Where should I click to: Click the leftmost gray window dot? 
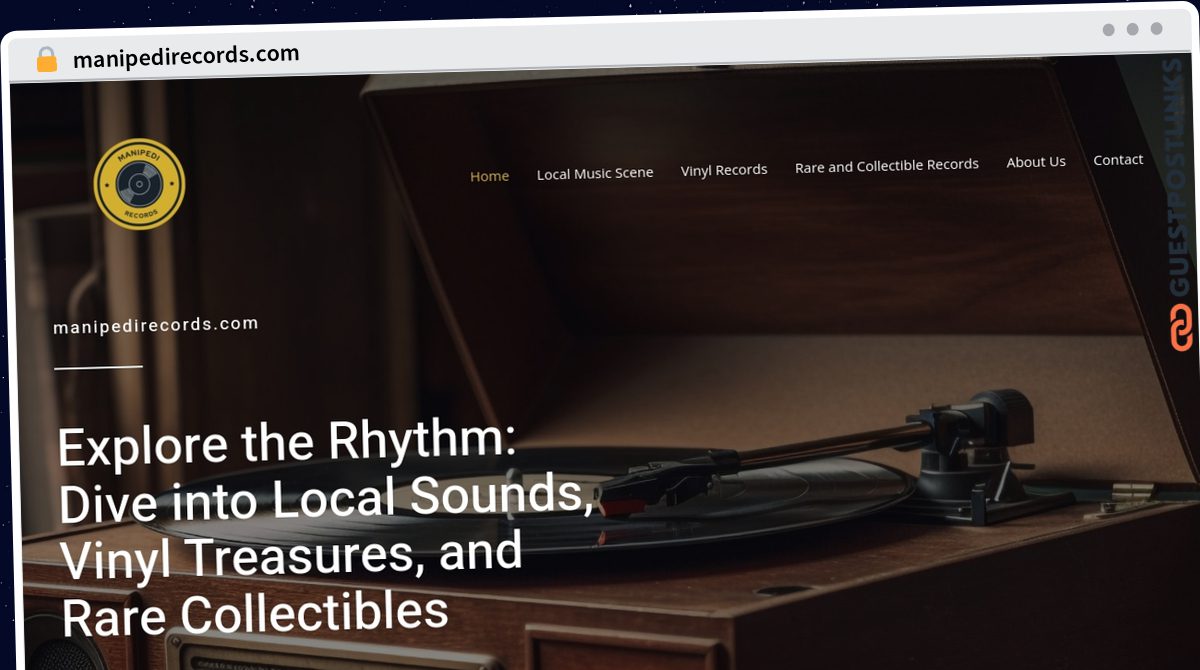point(1108,30)
